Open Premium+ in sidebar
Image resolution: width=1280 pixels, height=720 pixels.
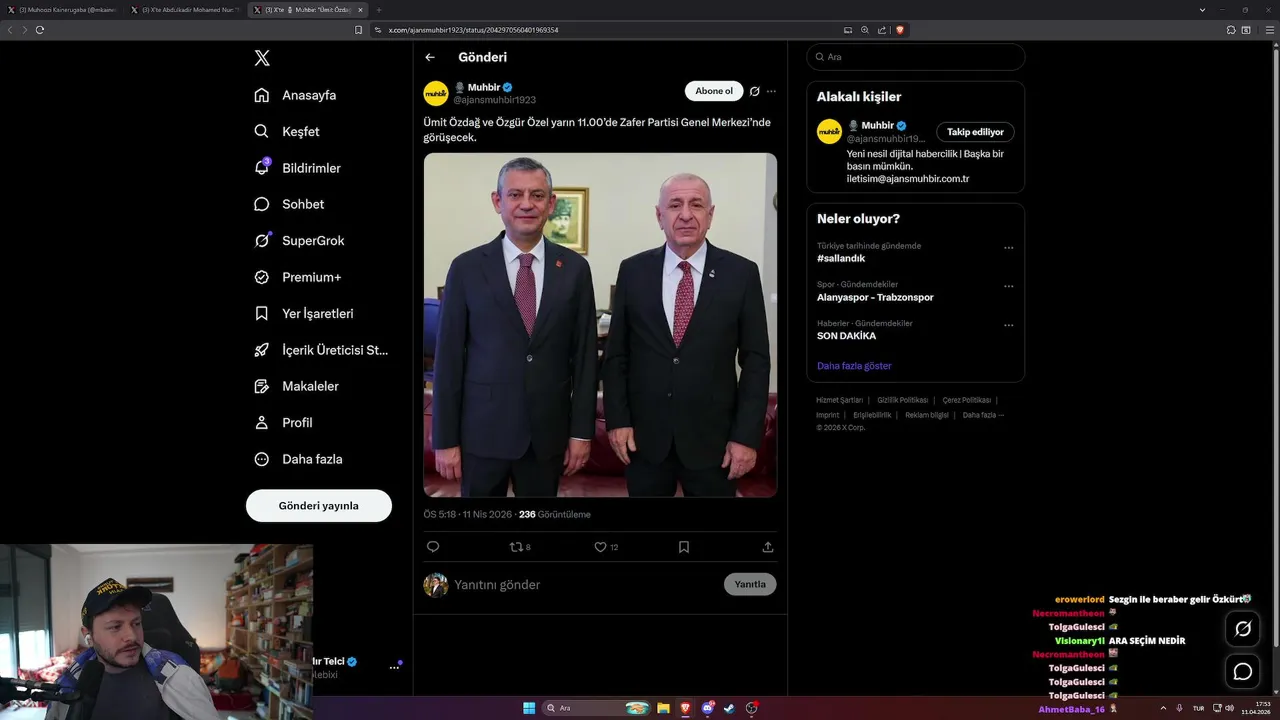(x=298, y=277)
